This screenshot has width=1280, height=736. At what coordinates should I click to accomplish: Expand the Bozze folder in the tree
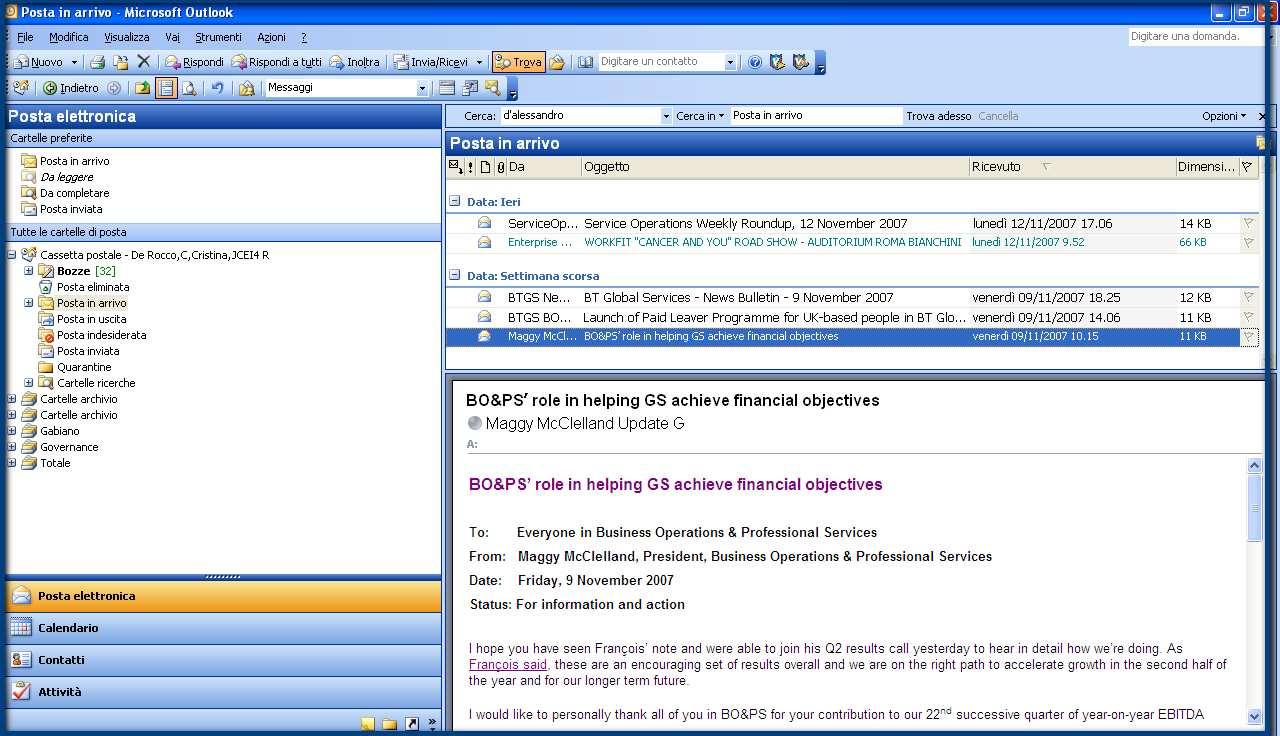[x=29, y=271]
